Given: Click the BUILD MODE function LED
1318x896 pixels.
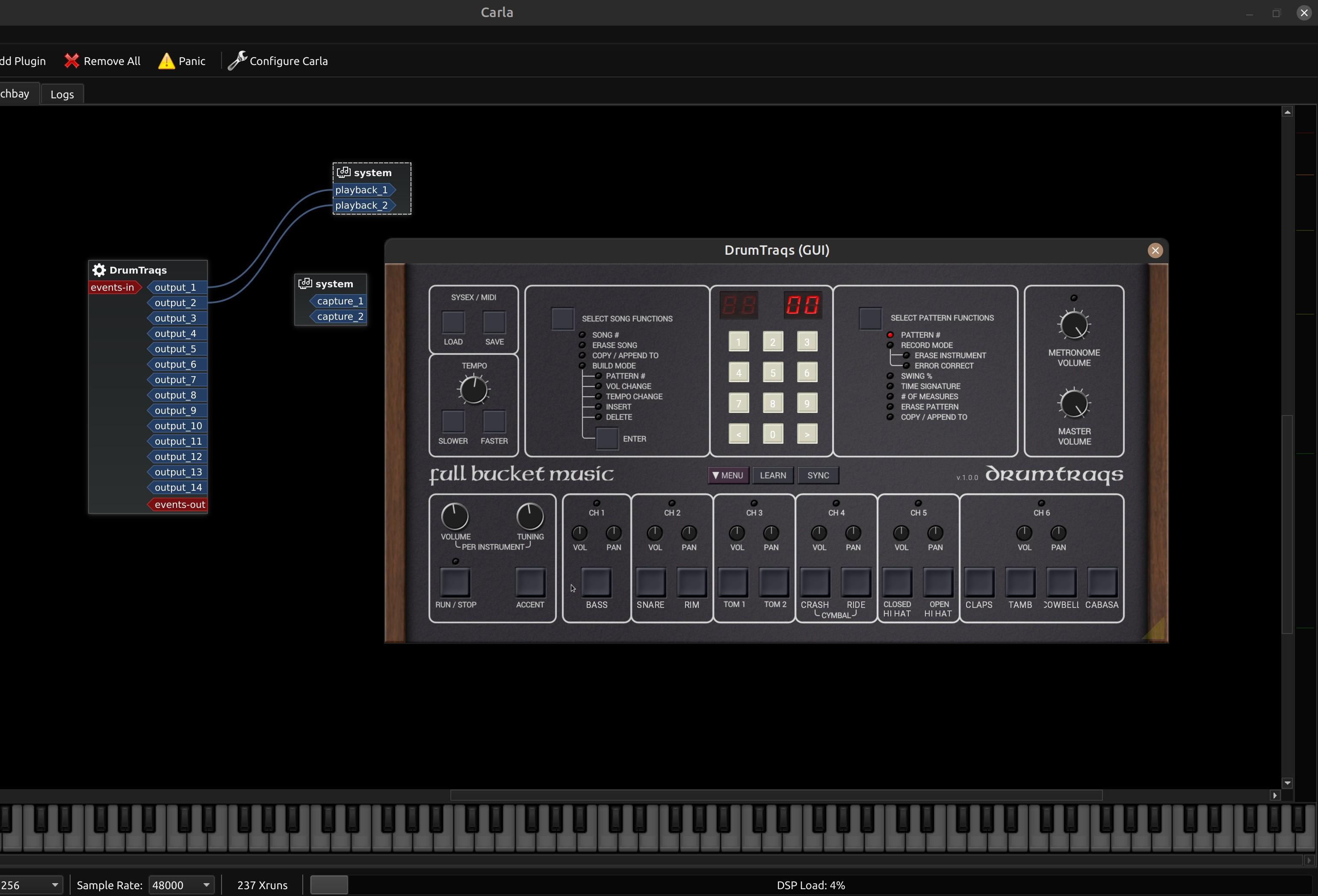Looking at the screenshot, I should coord(582,365).
